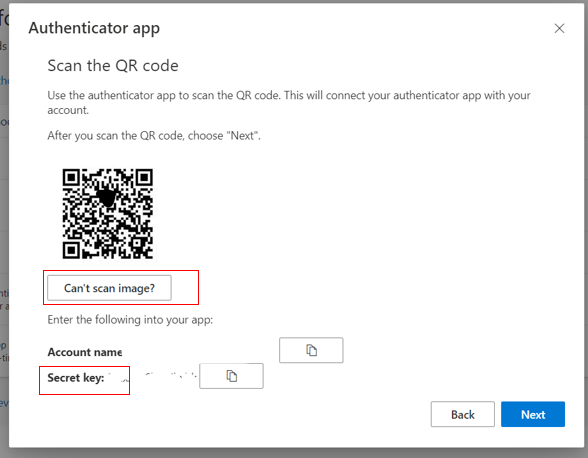Select the "Scan the QR code" heading
588x458 pixels.
(113, 66)
